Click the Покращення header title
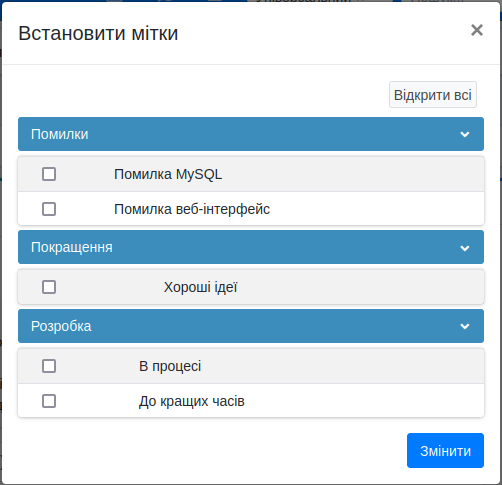This screenshot has height=485, width=502. pyautogui.click(x=72, y=247)
